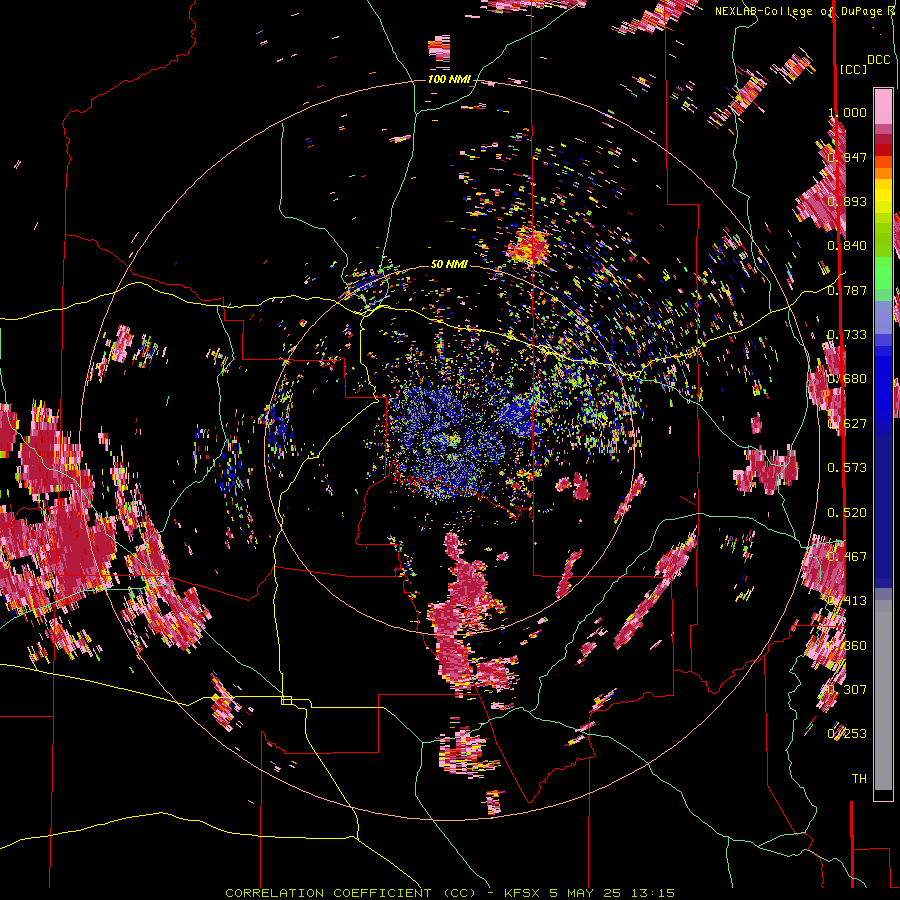Click the gray lower segment of the color bar

[x=883, y=695]
